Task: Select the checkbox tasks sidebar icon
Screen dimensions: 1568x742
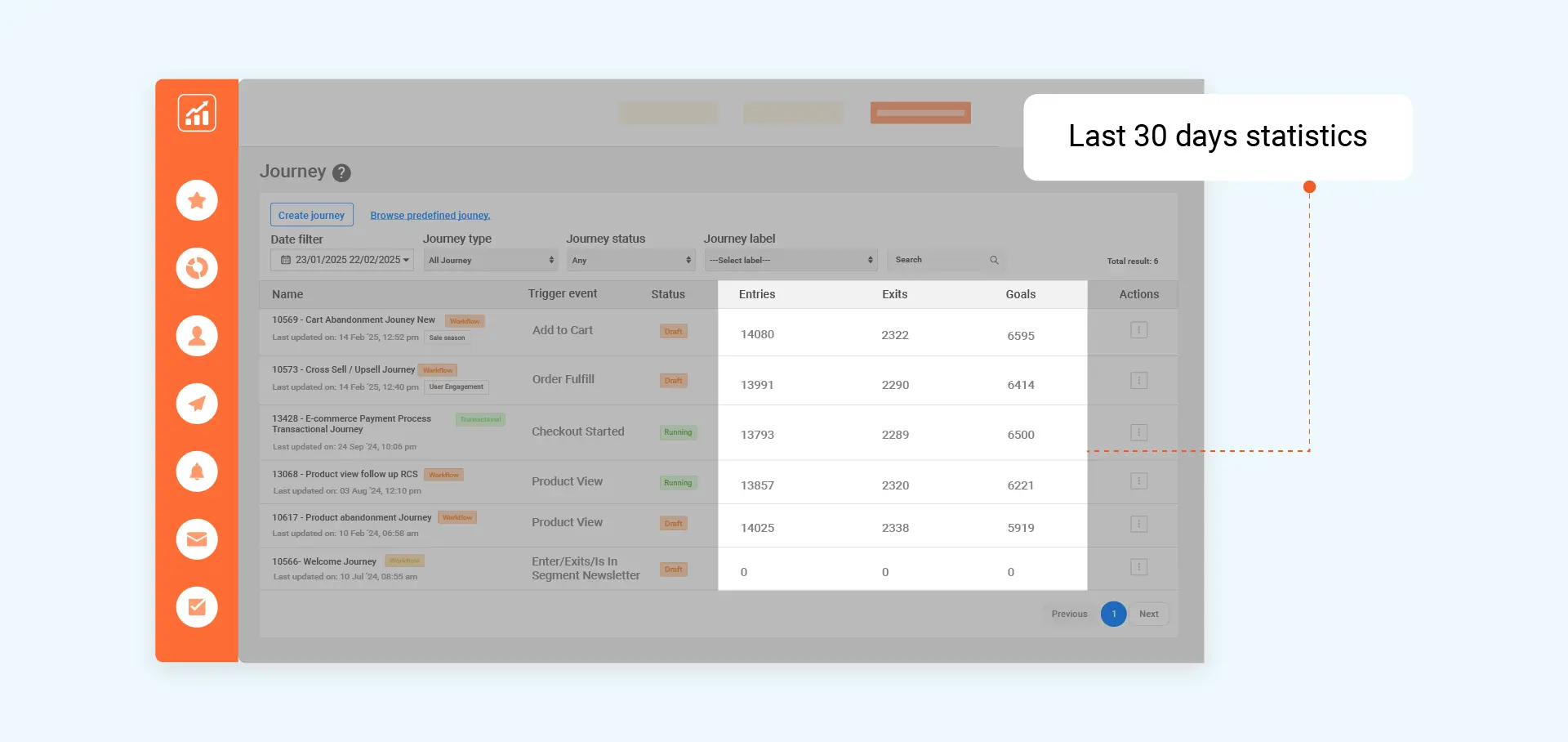Action: point(197,607)
